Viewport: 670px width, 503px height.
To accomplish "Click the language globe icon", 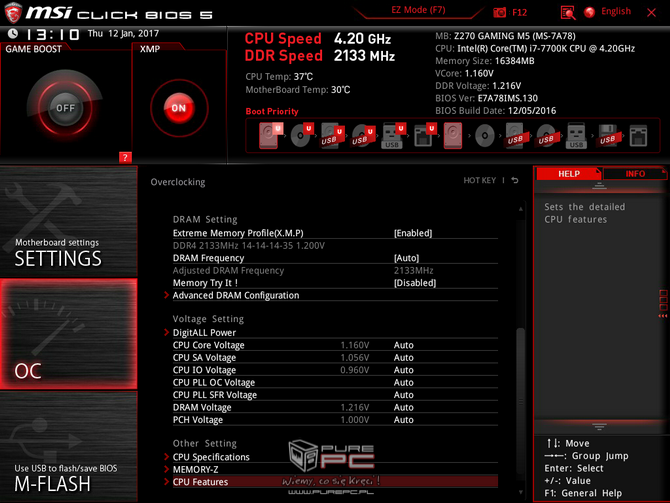I will pyautogui.click(x=590, y=12).
